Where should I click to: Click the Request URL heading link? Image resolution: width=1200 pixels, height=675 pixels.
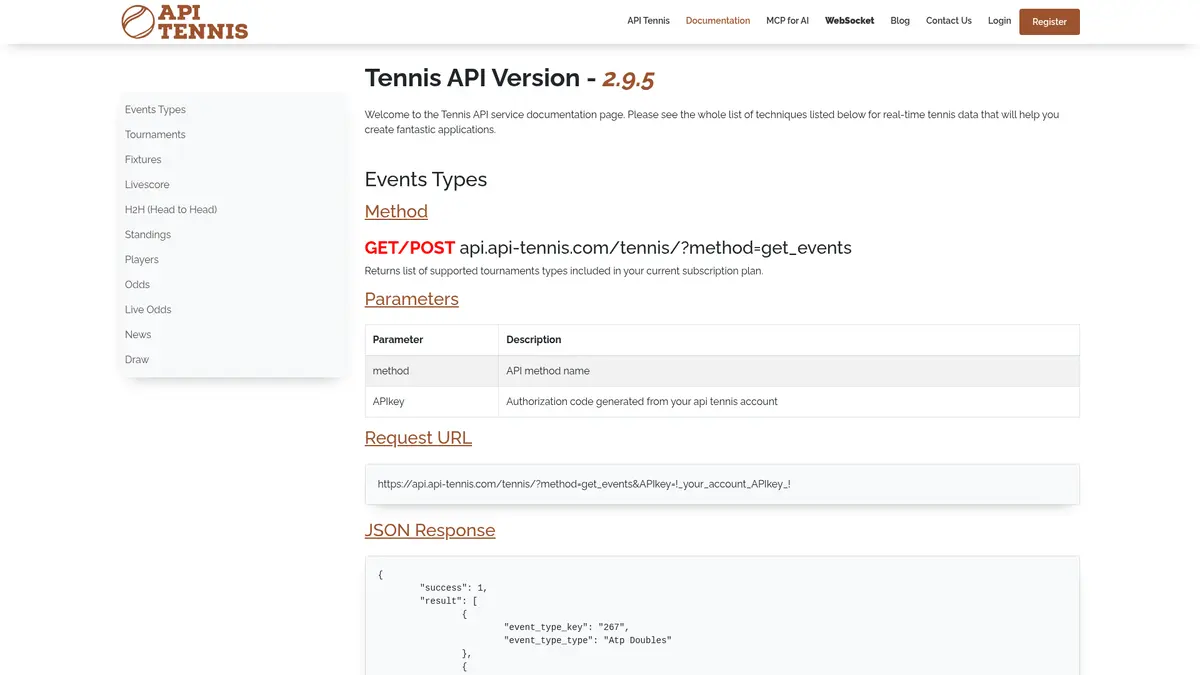pyautogui.click(x=418, y=438)
